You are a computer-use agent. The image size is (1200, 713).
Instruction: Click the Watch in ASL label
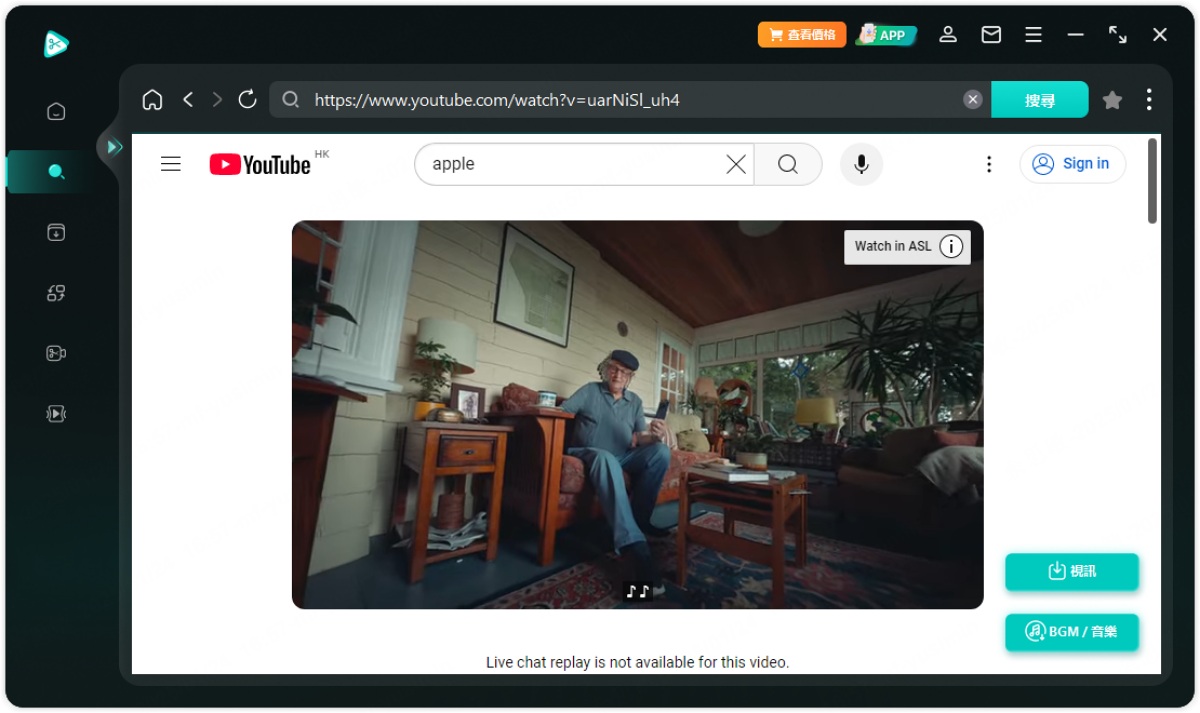tap(893, 246)
